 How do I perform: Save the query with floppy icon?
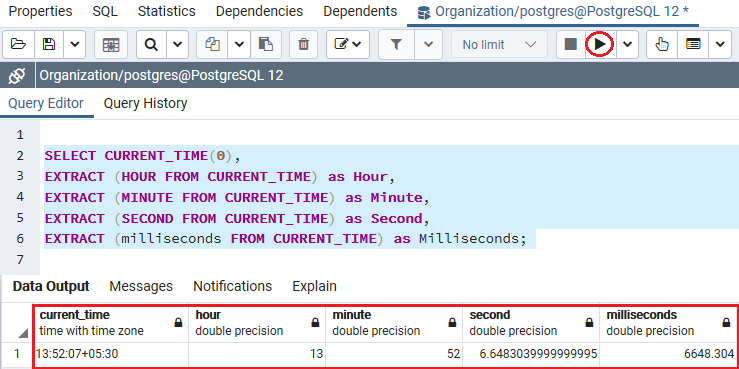(49, 45)
